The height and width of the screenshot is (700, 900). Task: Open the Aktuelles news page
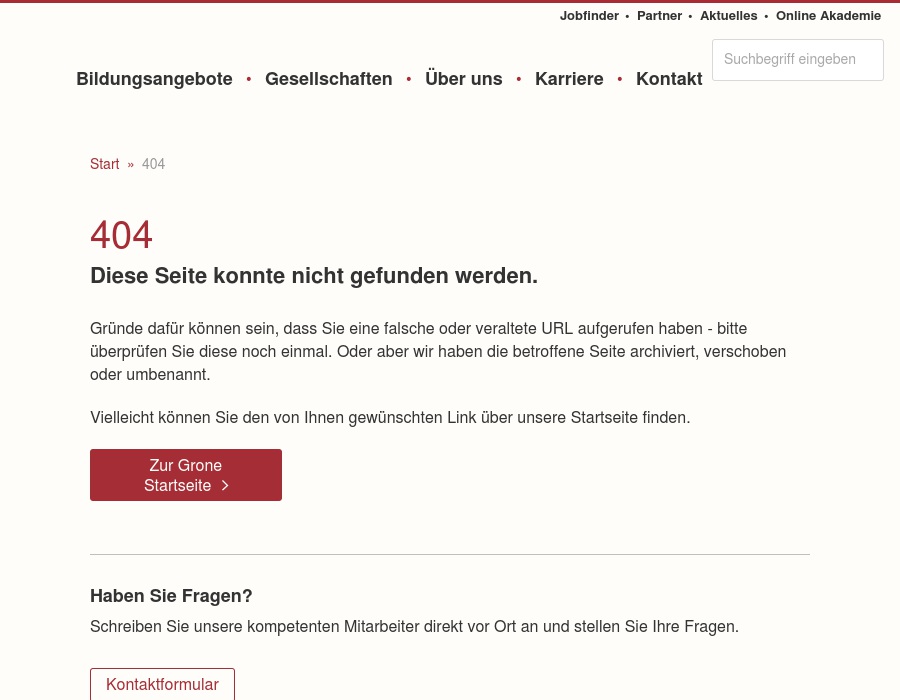click(728, 16)
